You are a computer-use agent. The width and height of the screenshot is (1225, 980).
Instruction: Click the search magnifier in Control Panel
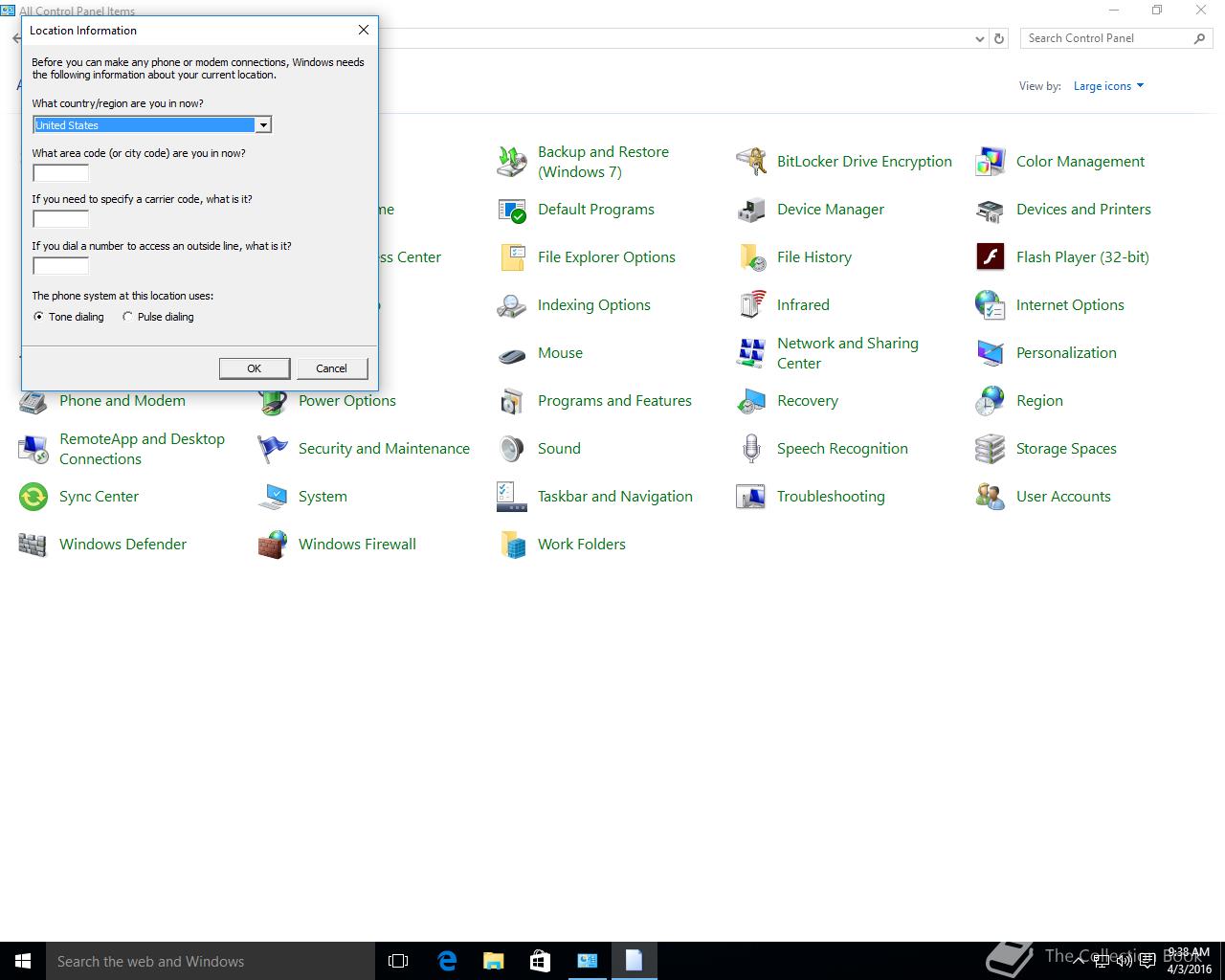pos(1199,38)
